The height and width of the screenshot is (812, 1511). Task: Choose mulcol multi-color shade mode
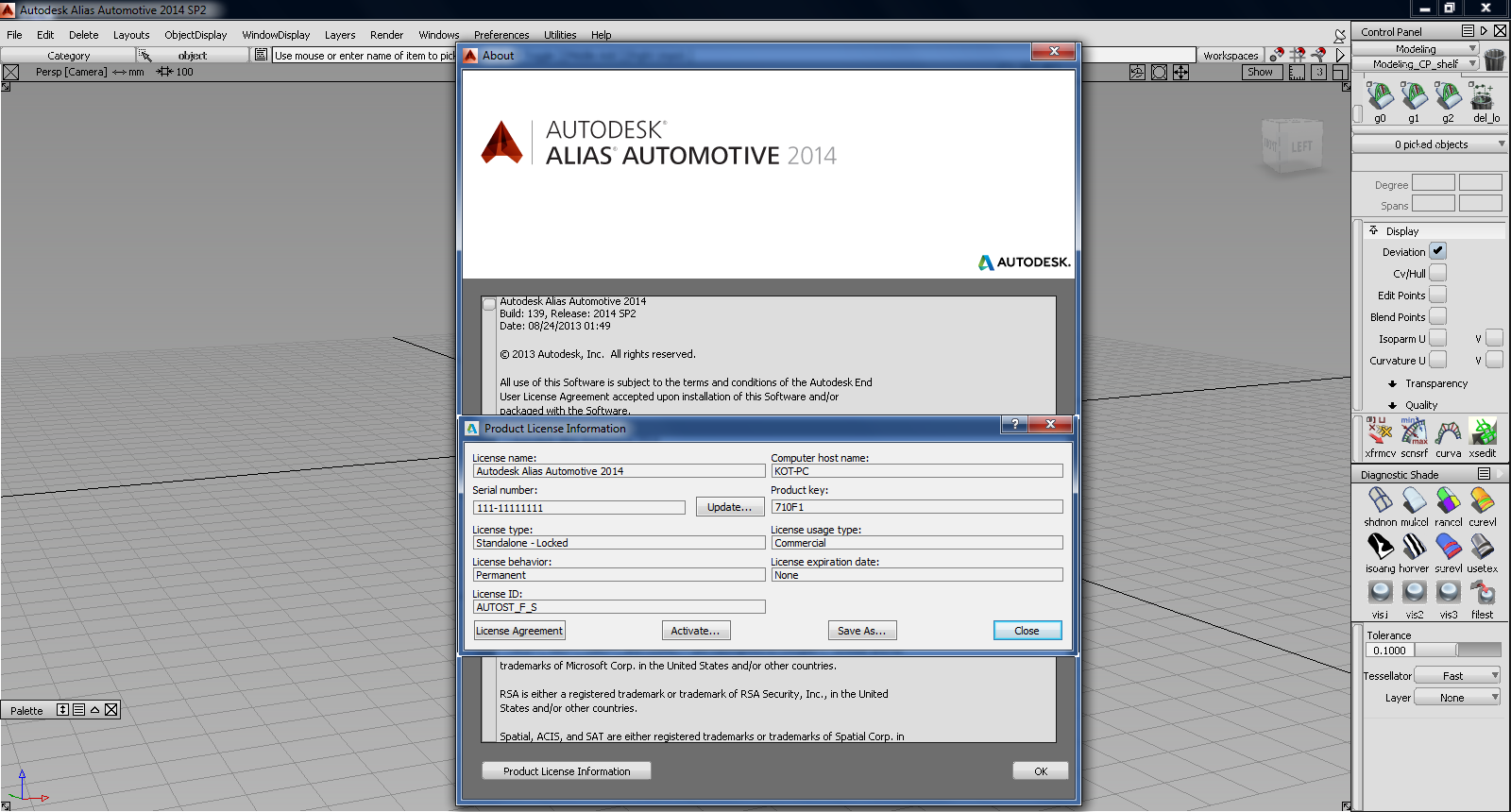click(x=1414, y=500)
